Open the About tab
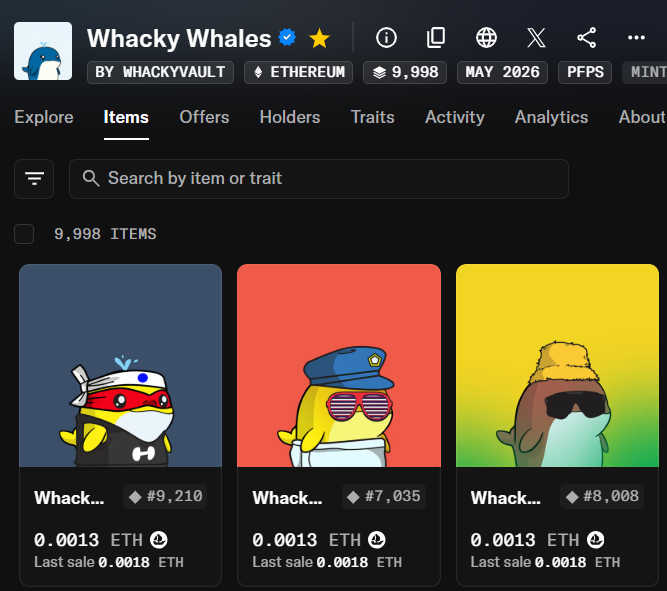The width and height of the screenshot is (667, 591). point(641,117)
